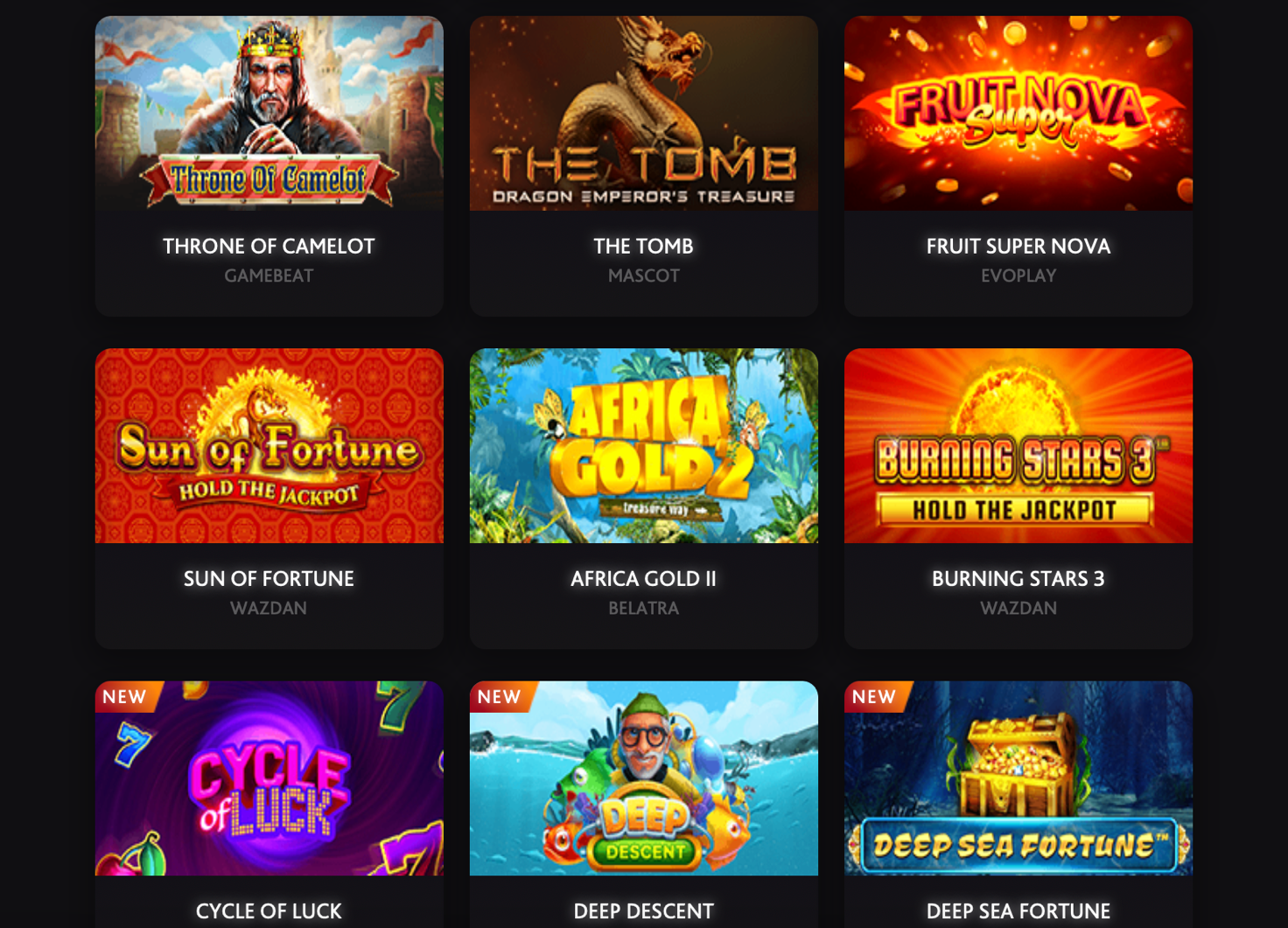Select the Deep Descent game artwork
Screen dimensions: 1288x928
coord(643,778)
